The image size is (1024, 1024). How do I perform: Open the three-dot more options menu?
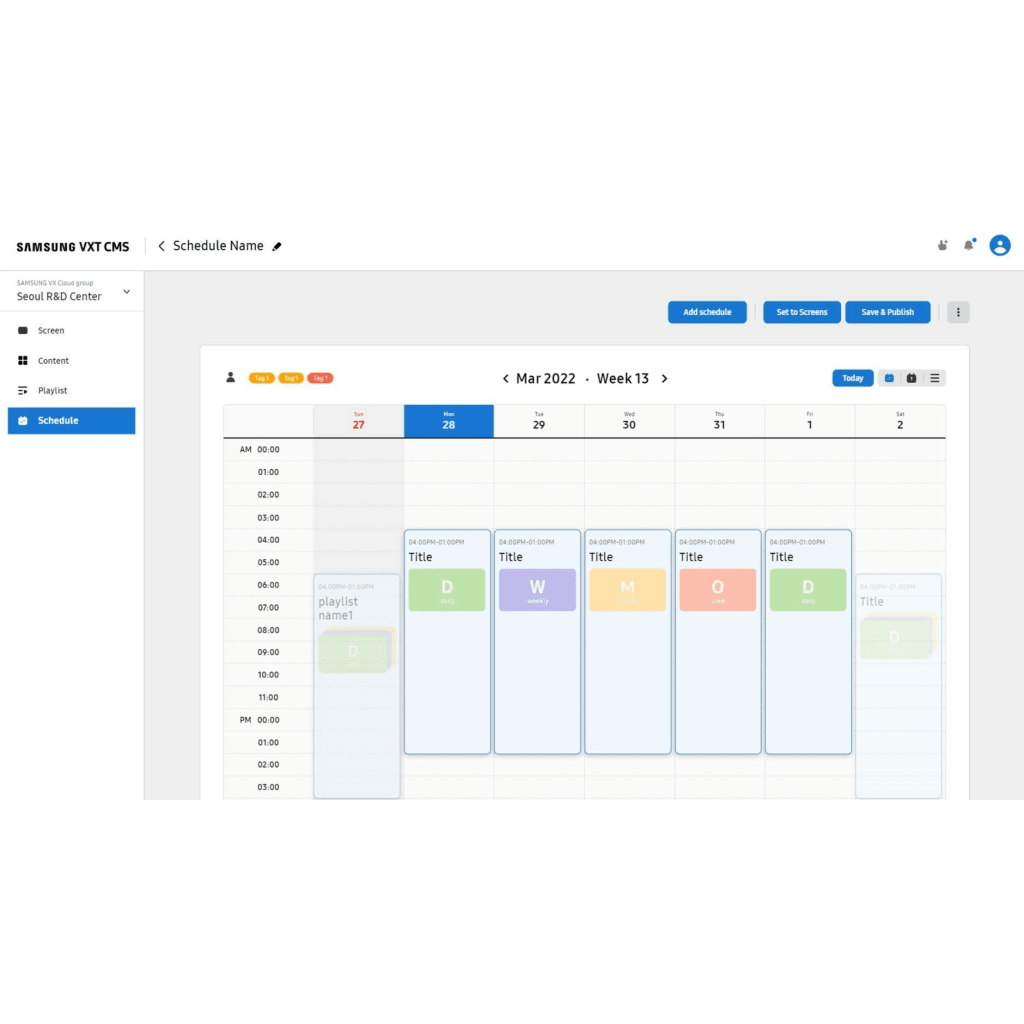point(958,312)
